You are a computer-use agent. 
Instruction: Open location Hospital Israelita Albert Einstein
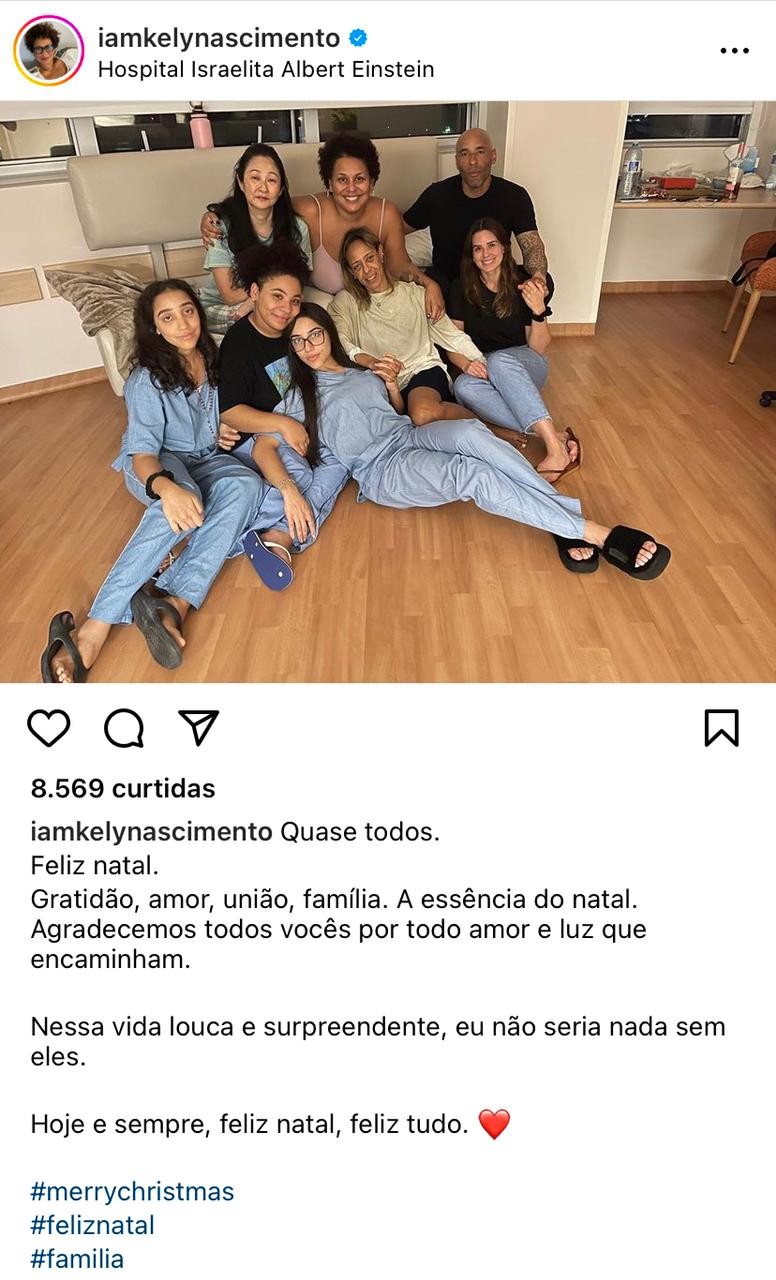(266, 70)
